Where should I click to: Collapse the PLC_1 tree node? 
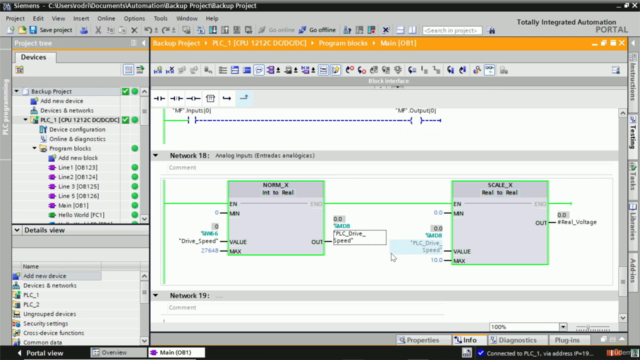tap(26, 120)
